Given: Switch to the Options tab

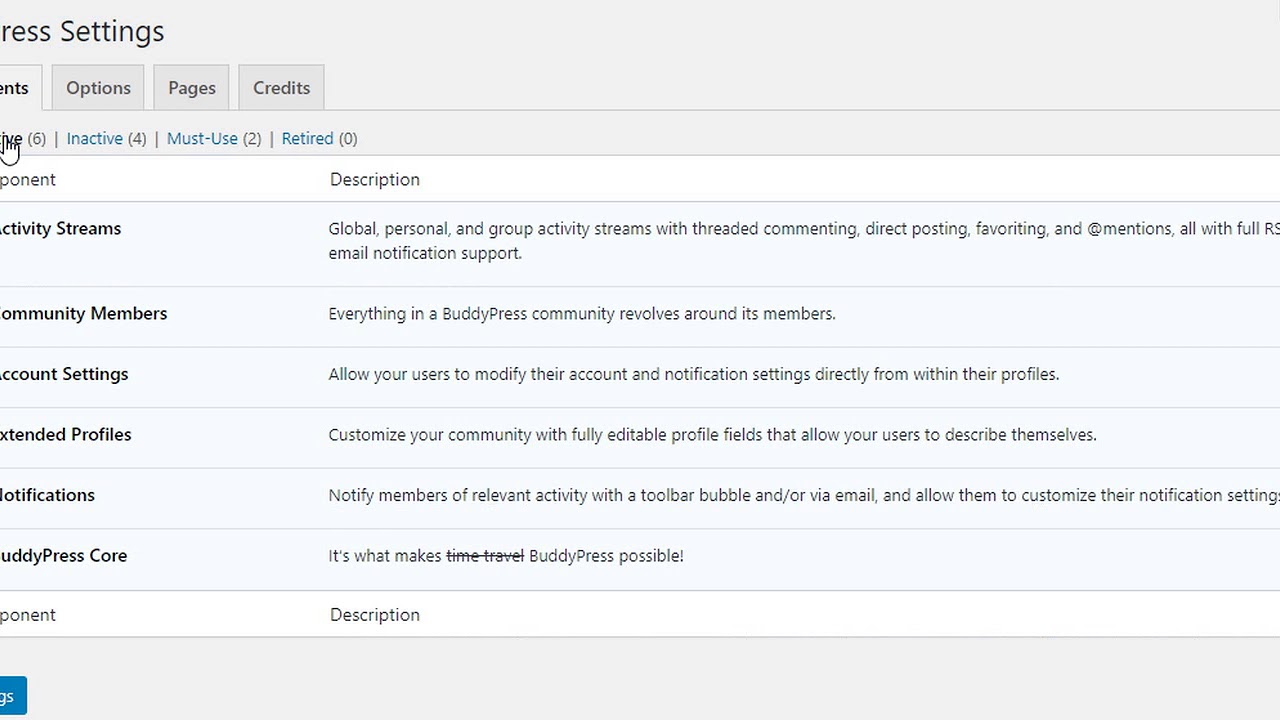Looking at the screenshot, I should click(98, 88).
